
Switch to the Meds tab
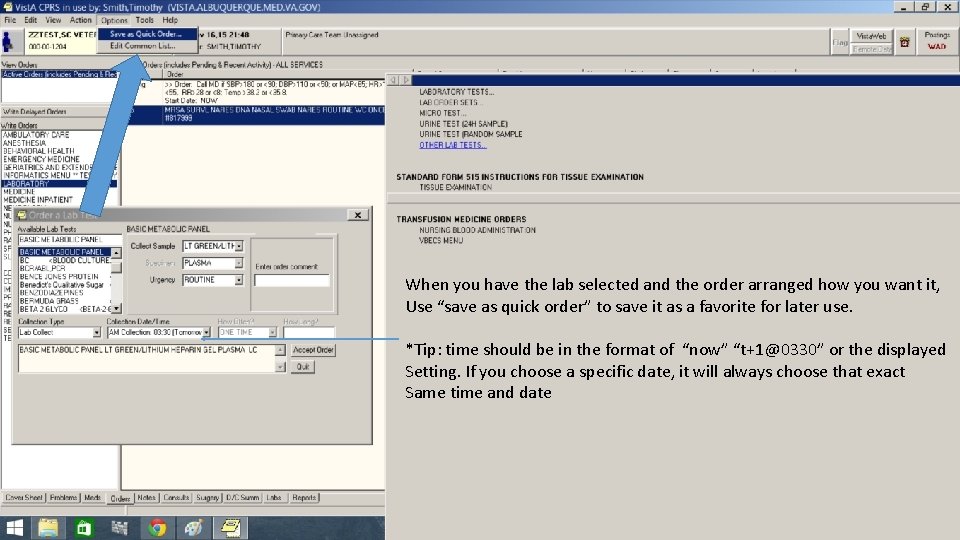92,498
